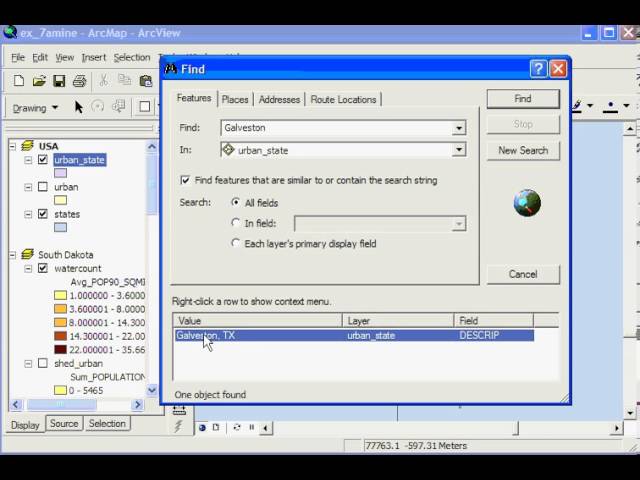
Task: Click the Paste clipboard icon
Action: pos(146,81)
